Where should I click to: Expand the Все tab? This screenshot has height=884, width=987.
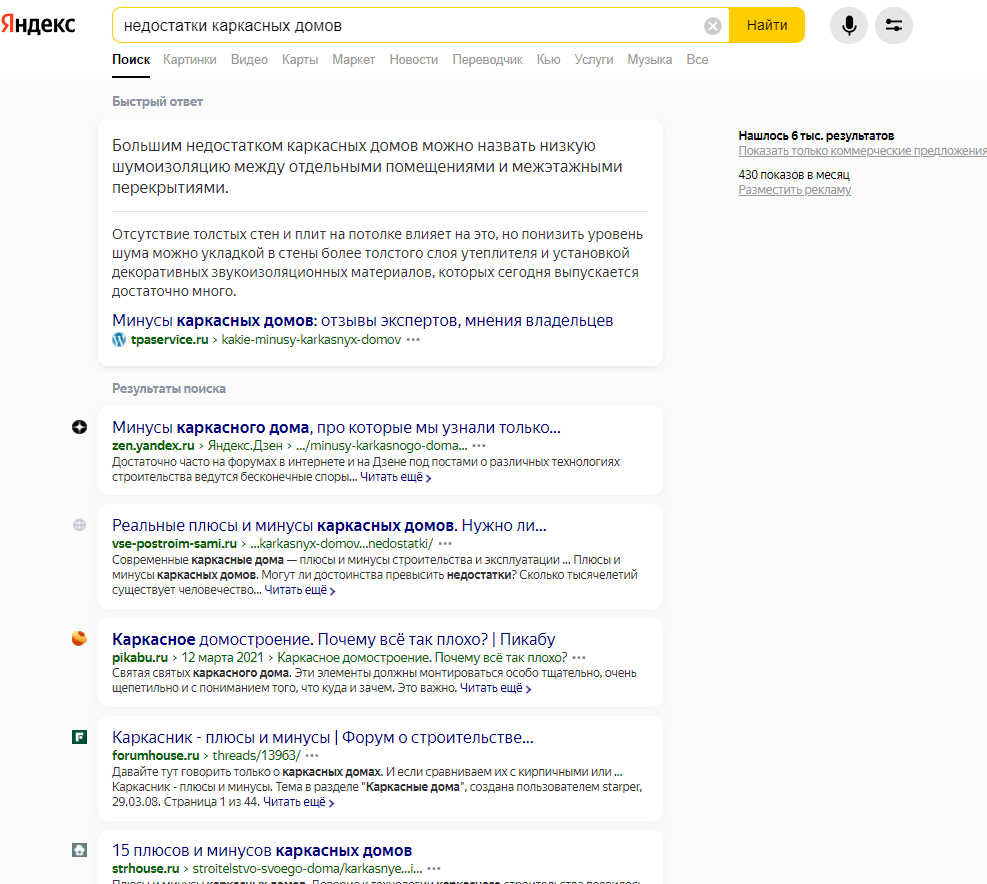697,59
